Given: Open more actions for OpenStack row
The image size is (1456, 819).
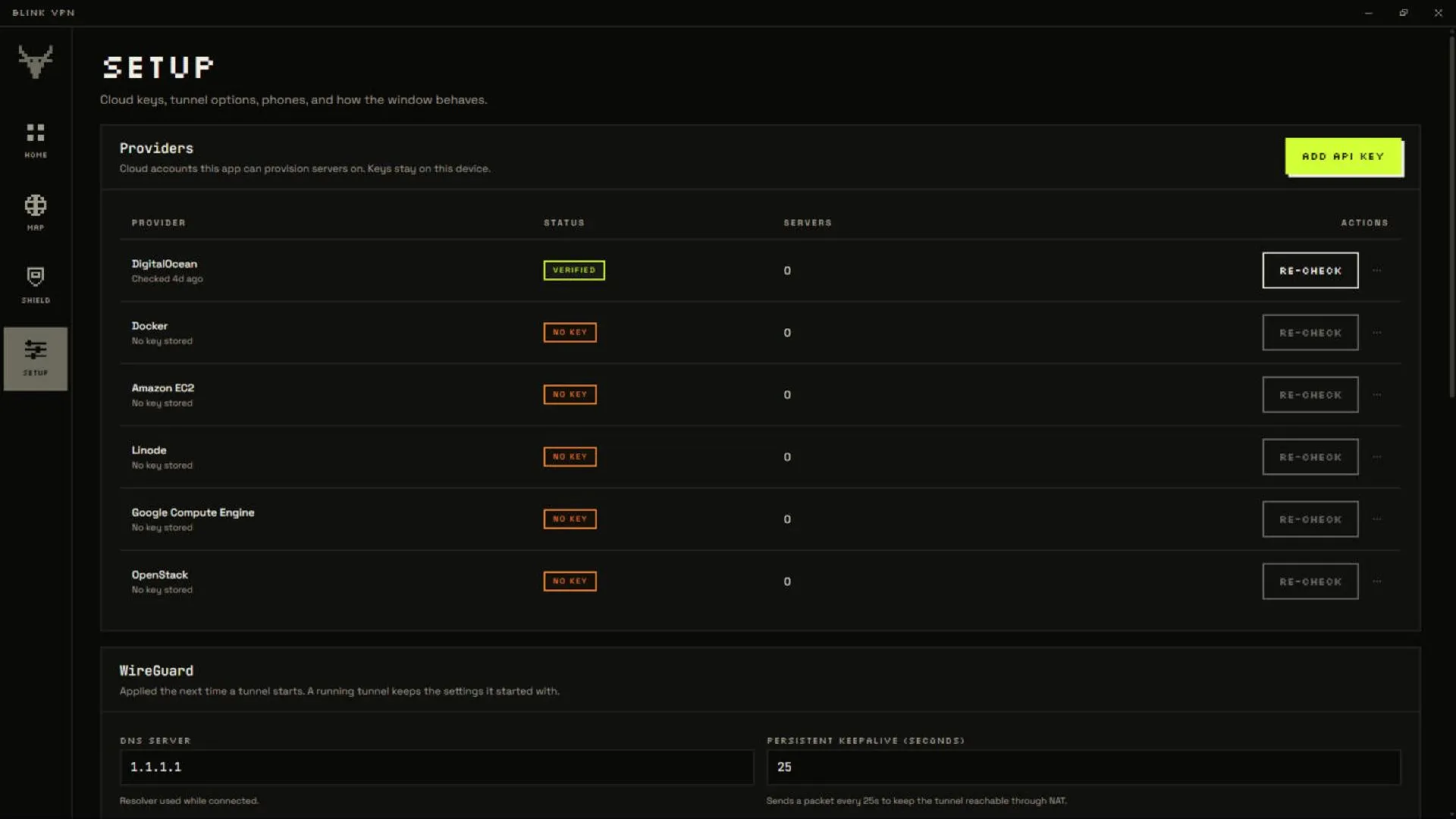Looking at the screenshot, I should click(x=1377, y=582).
